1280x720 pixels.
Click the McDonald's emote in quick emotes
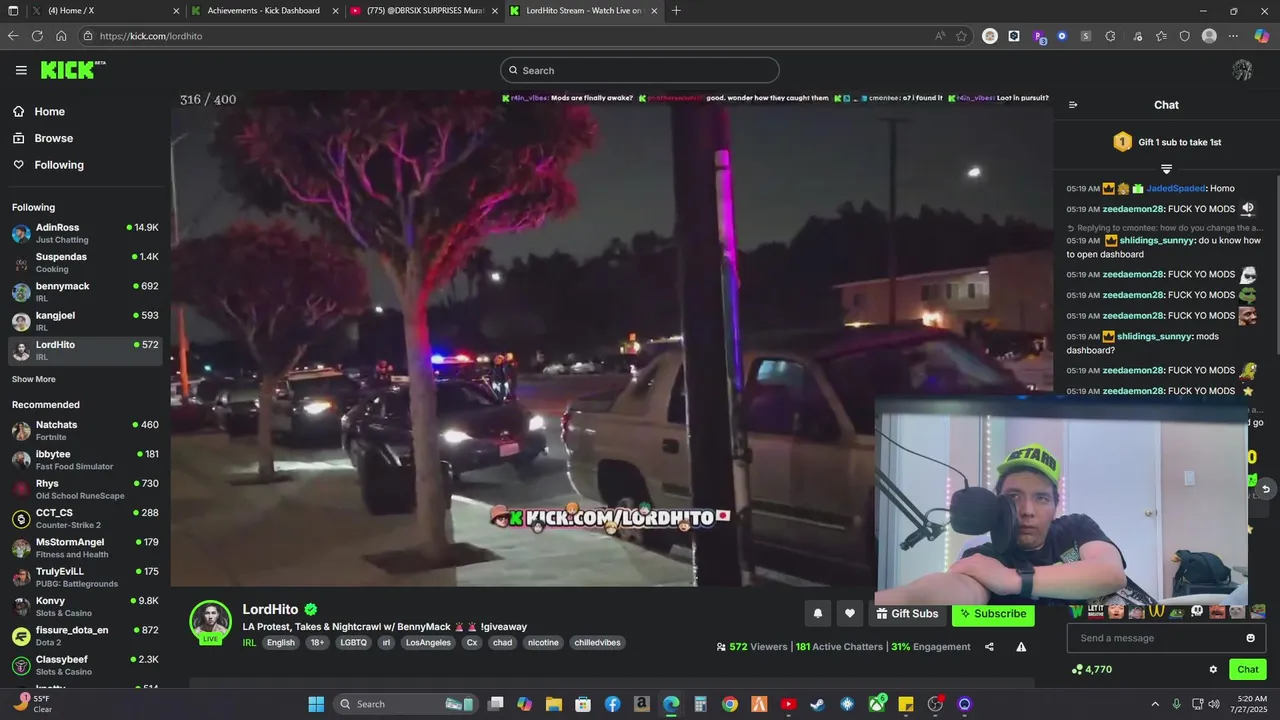click(1157, 611)
